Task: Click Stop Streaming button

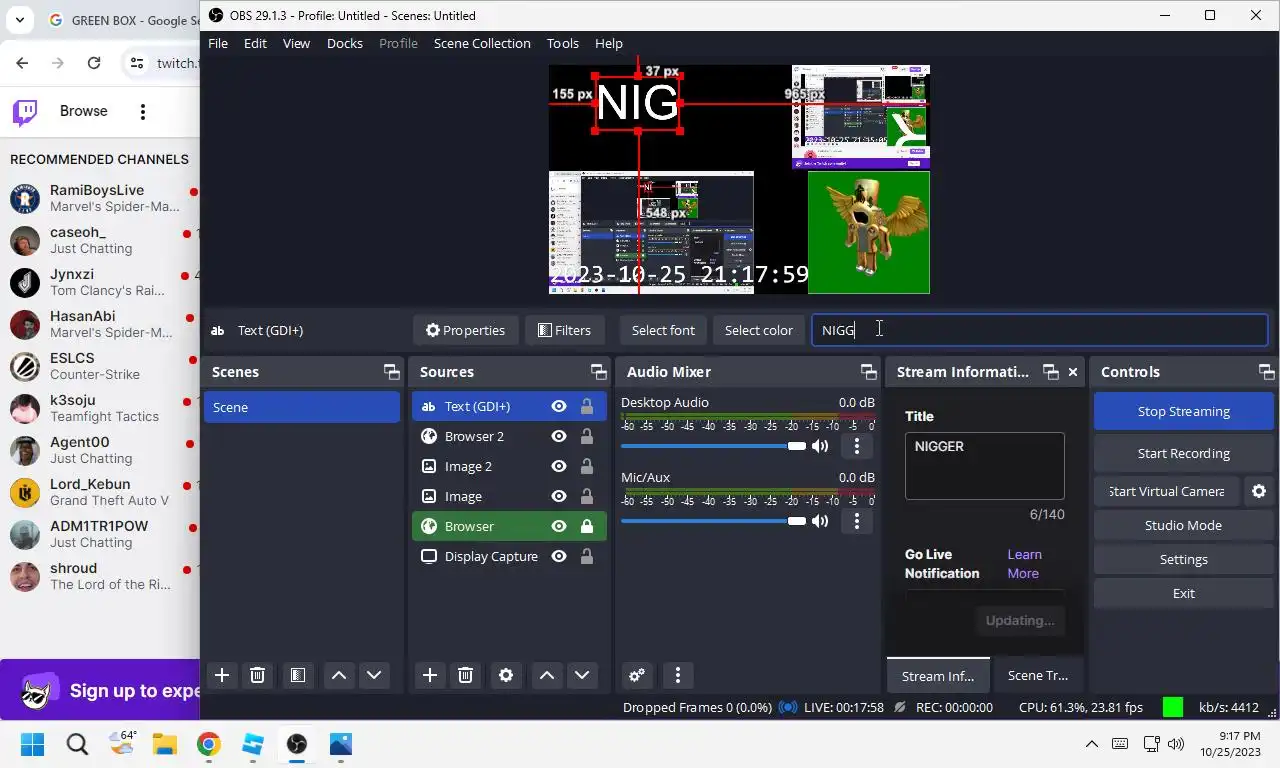Action: pyautogui.click(x=1184, y=411)
